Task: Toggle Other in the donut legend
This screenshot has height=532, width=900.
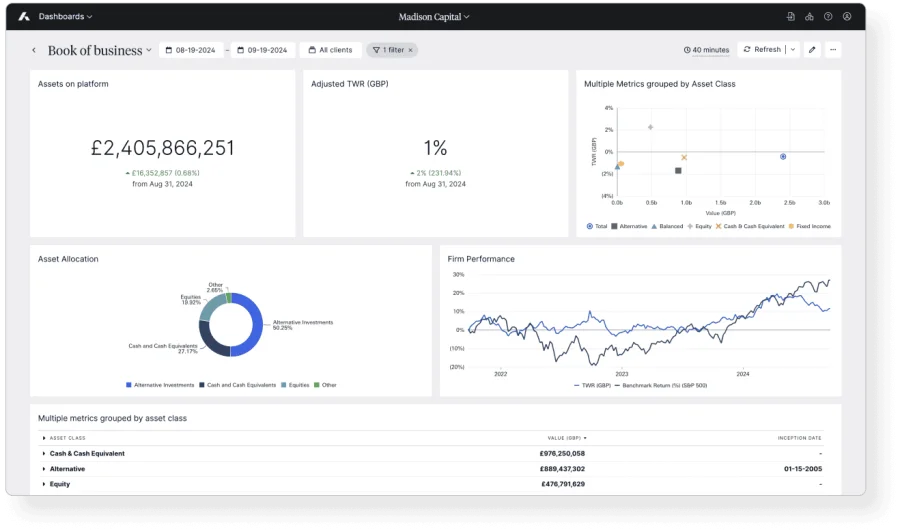Action: (325, 385)
